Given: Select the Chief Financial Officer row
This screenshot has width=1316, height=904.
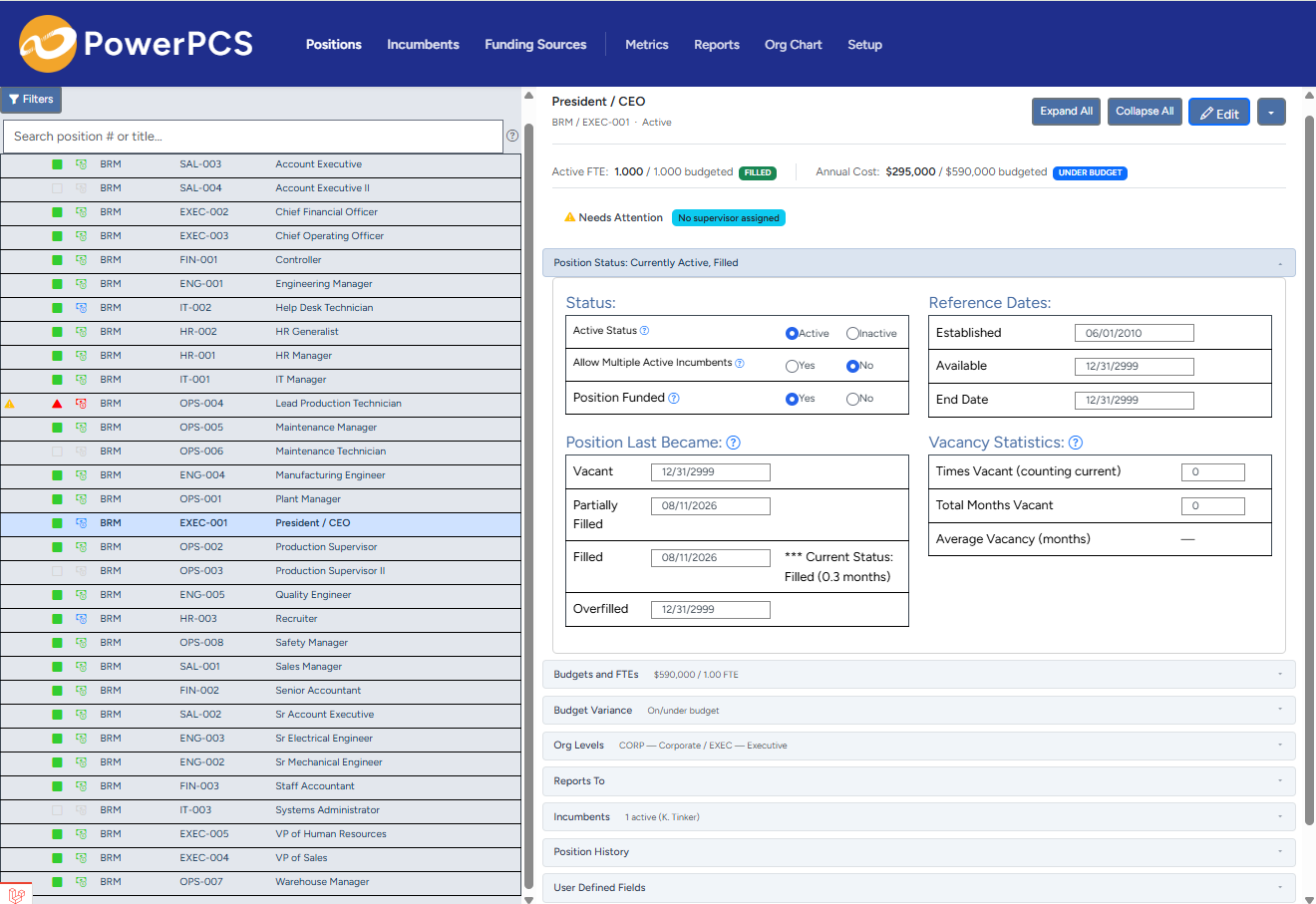Looking at the screenshot, I should [x=260, y=212].
